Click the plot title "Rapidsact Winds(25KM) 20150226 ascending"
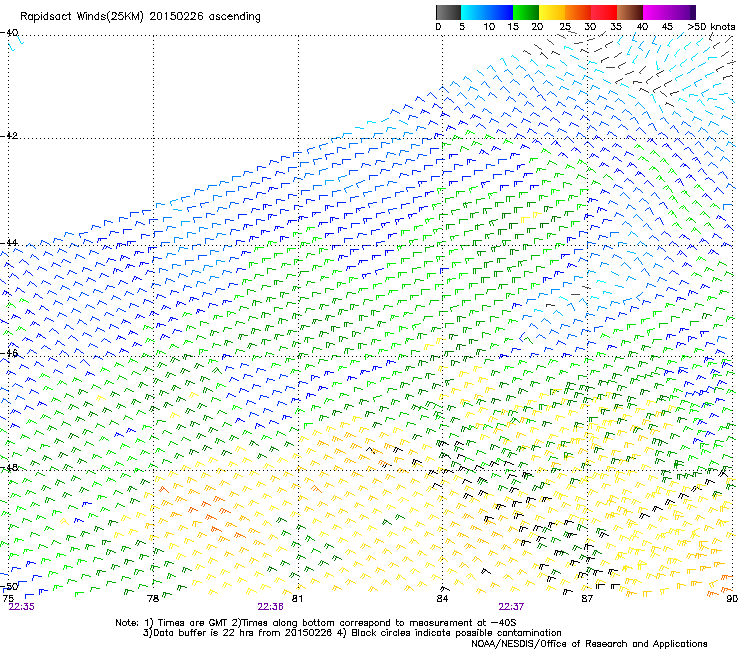The width and height of the screenshot is (740, 650). (140, 17)
